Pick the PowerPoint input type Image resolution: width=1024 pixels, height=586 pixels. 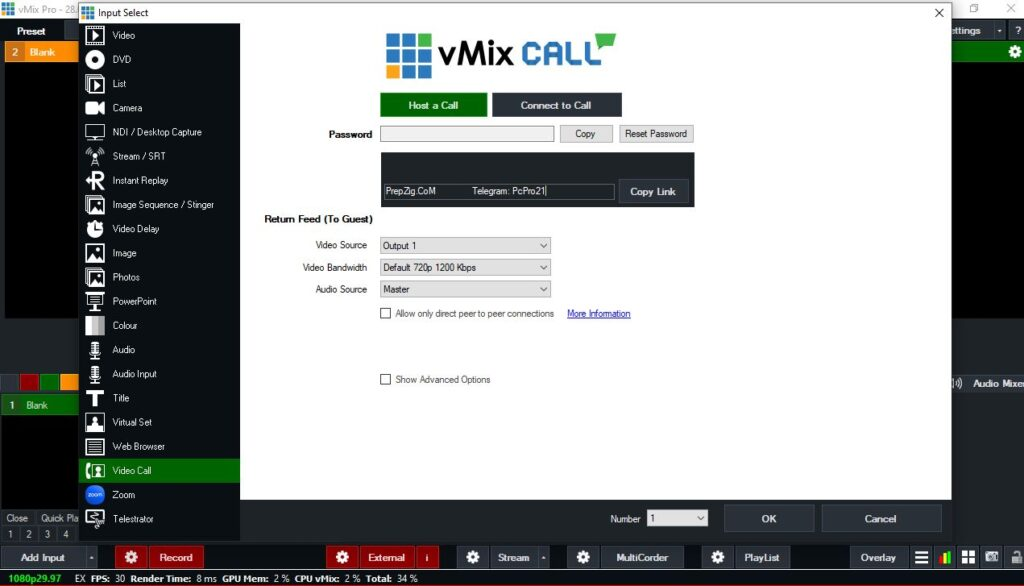159,301
